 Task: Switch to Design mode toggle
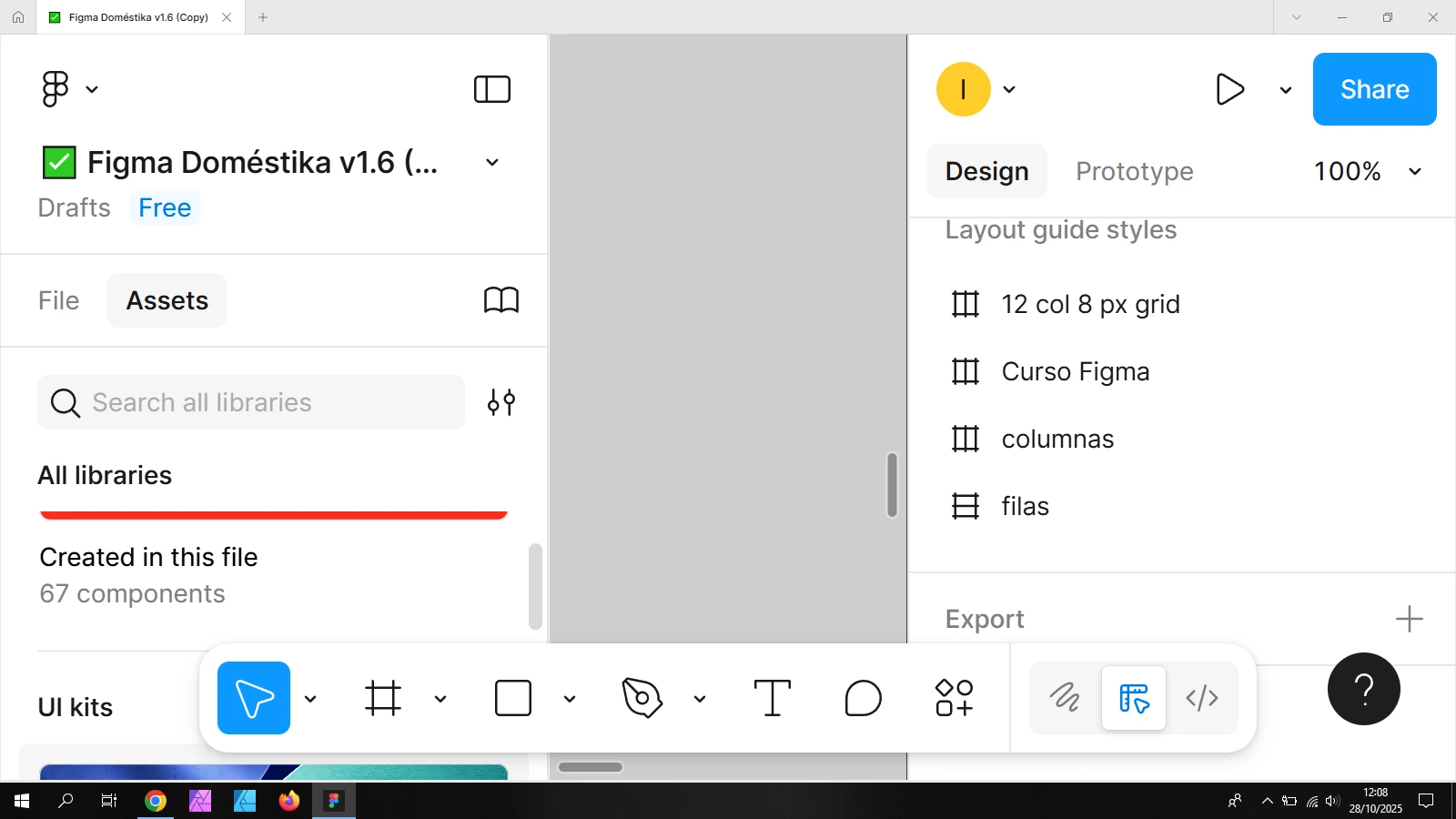[x=1134, y=698]
